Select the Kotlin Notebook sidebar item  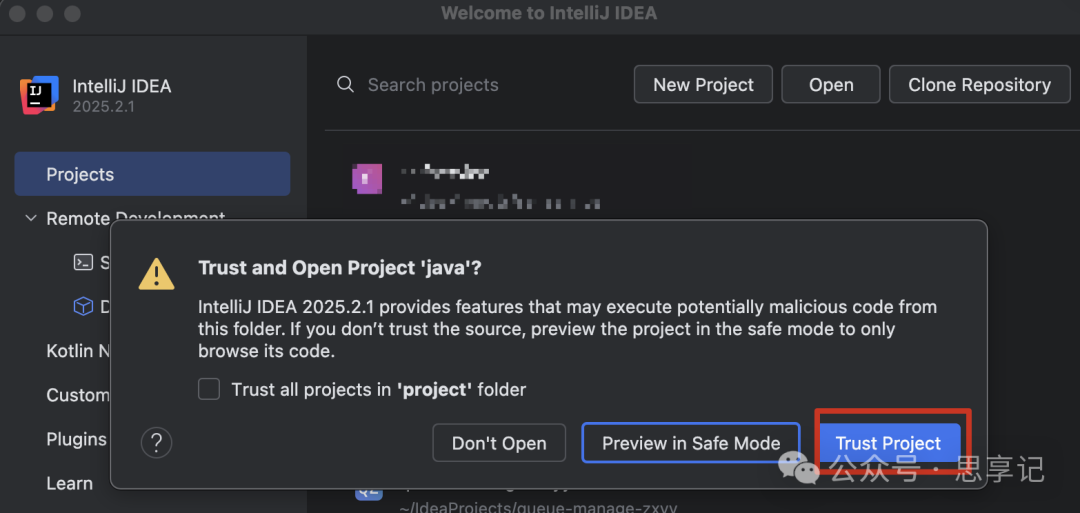point(79,350)
